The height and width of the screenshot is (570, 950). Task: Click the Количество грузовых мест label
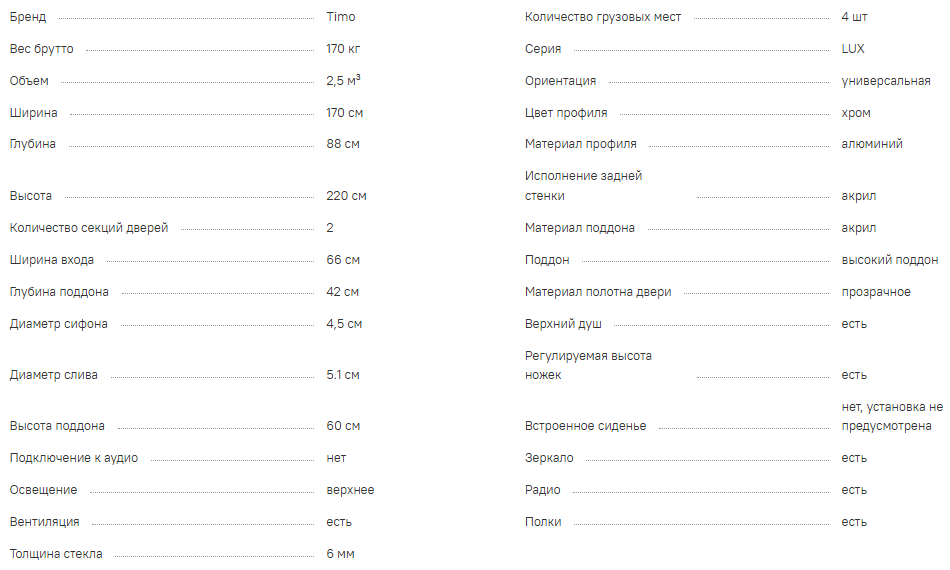(603, 17)
